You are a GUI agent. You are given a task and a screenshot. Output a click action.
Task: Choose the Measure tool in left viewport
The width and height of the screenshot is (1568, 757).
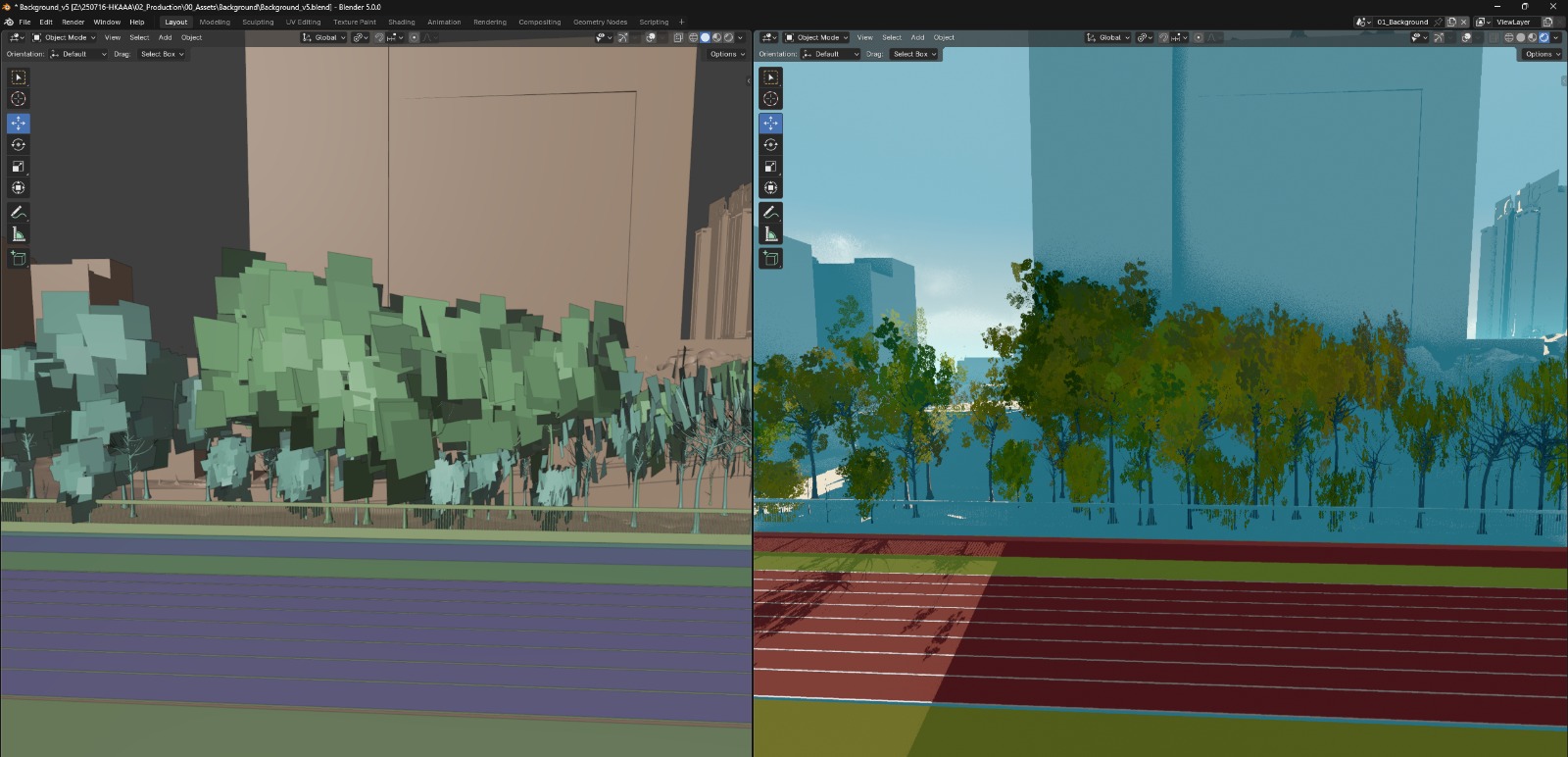click(x=19, y=234)
